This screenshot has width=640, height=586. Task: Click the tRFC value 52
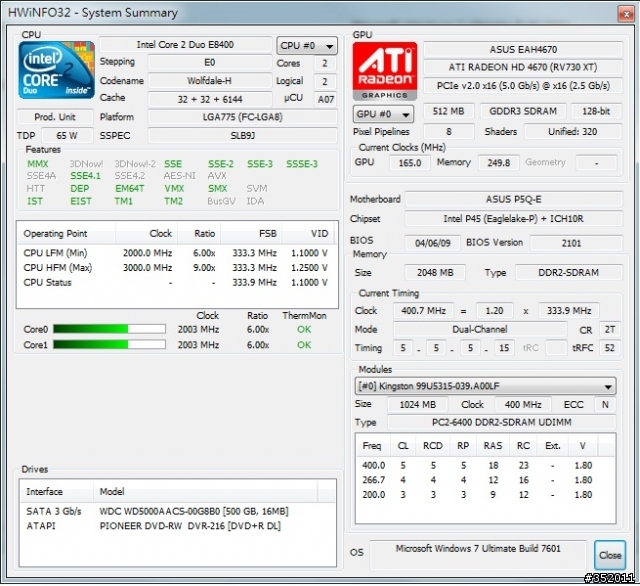pos(609,348)
